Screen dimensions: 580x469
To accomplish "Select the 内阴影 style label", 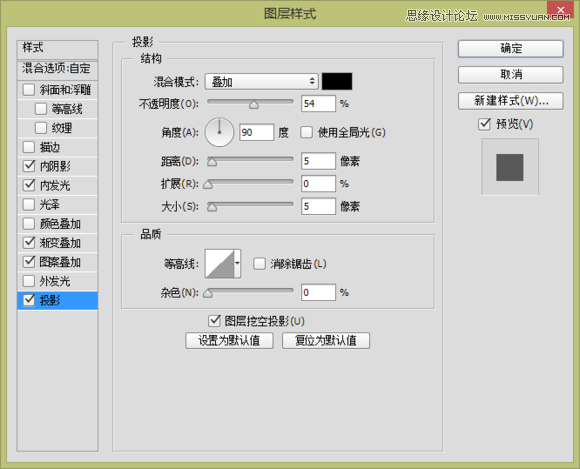I will point(55,166).
